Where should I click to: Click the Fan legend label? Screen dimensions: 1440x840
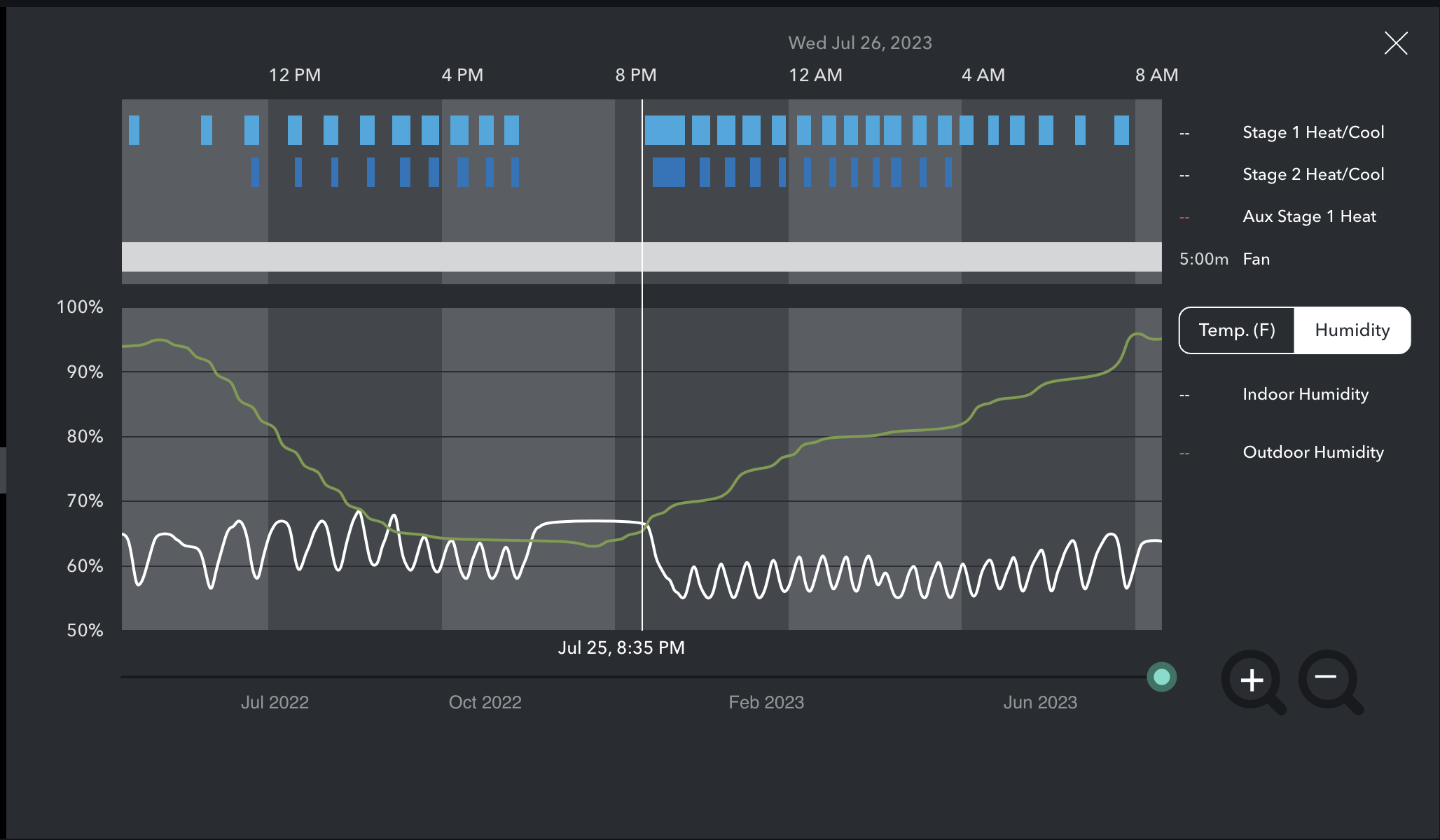tap(1256, 259)
